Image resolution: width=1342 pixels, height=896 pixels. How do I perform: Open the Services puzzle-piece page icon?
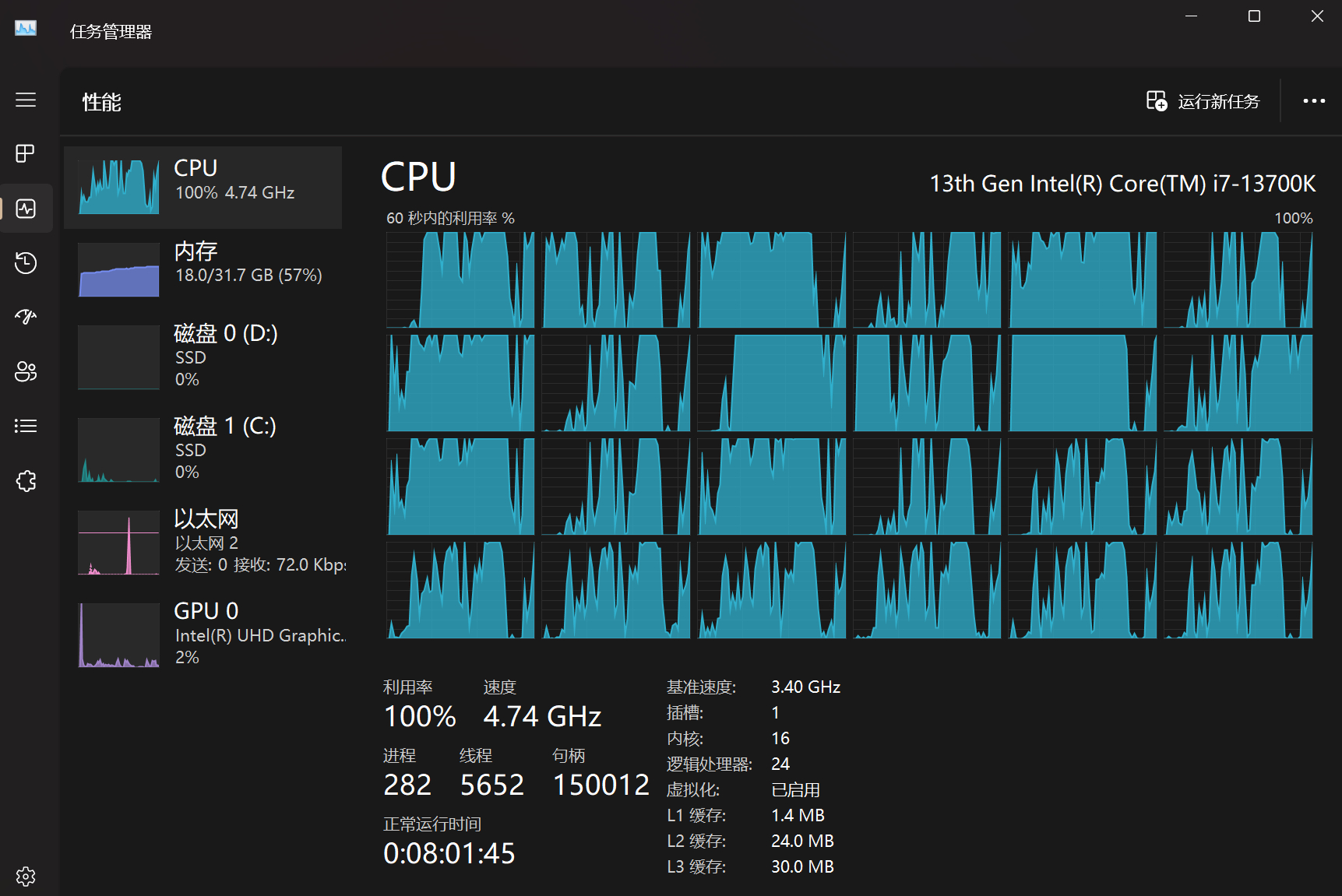(26, 480)
